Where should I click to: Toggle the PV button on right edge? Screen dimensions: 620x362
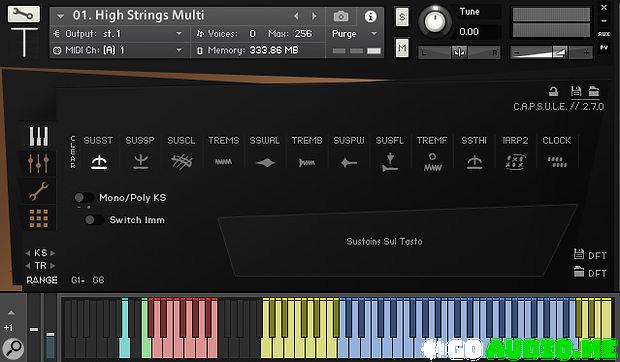tap(604, 47)
